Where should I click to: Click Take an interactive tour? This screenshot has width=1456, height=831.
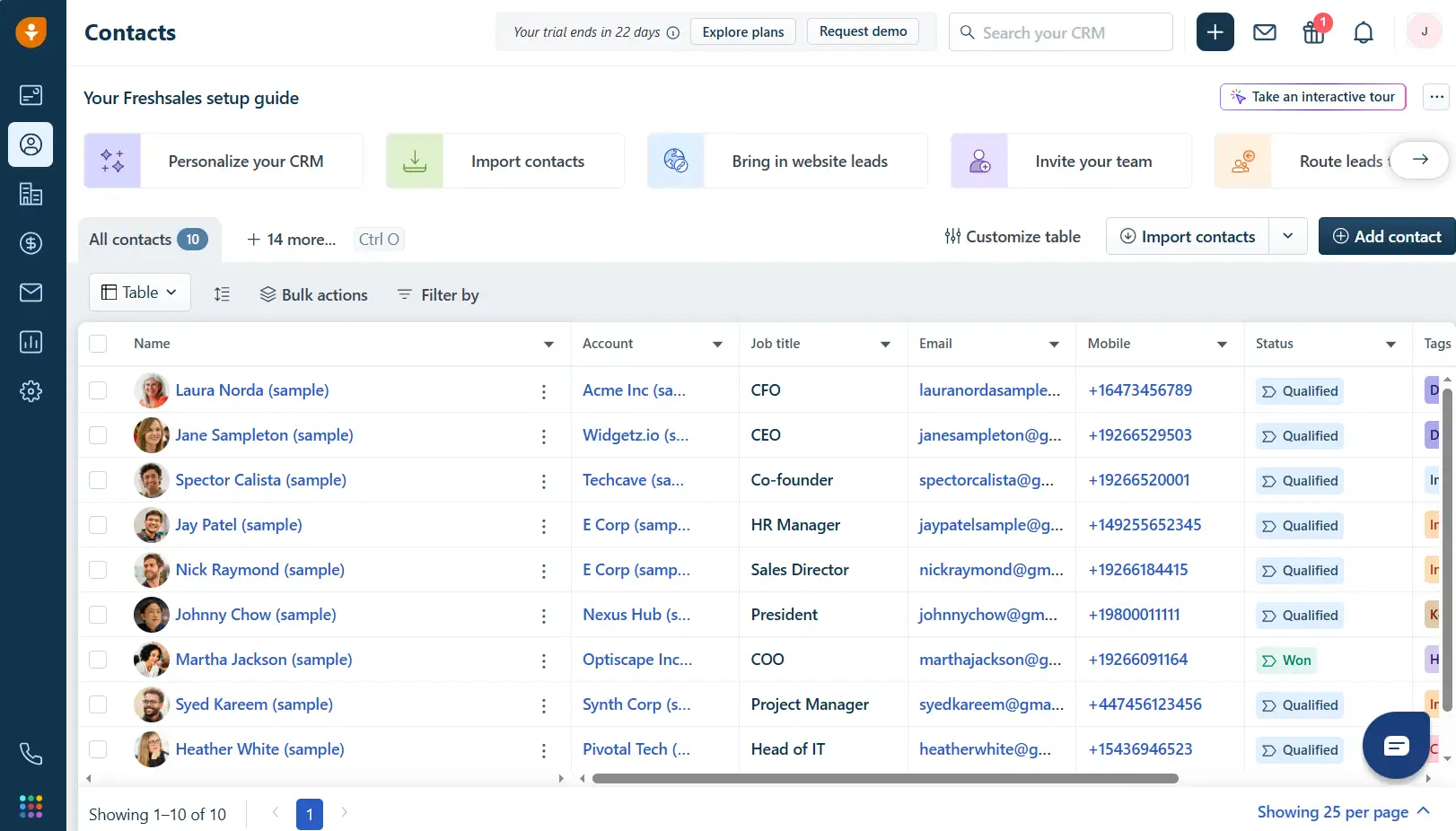tap(1312, 97)
